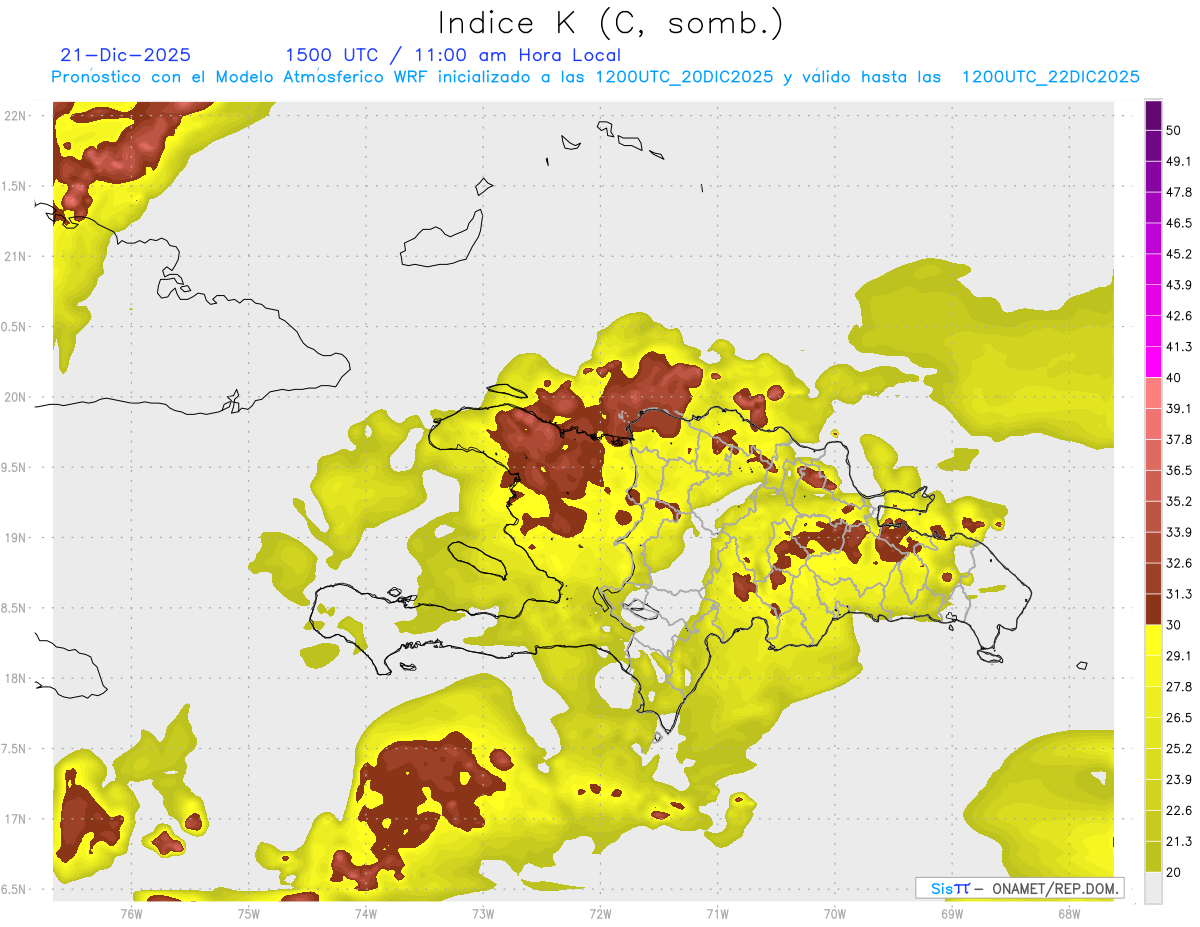Click the colorbar value 33.9
This screenshot has width=1200, height=927.
click(x=1179, y=532)
